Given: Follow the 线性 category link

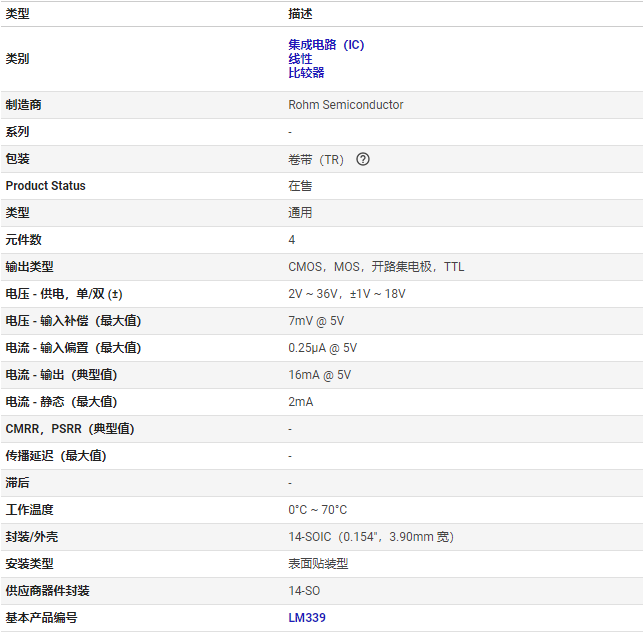Looking at the screenshot, I should tap(300, 59).
